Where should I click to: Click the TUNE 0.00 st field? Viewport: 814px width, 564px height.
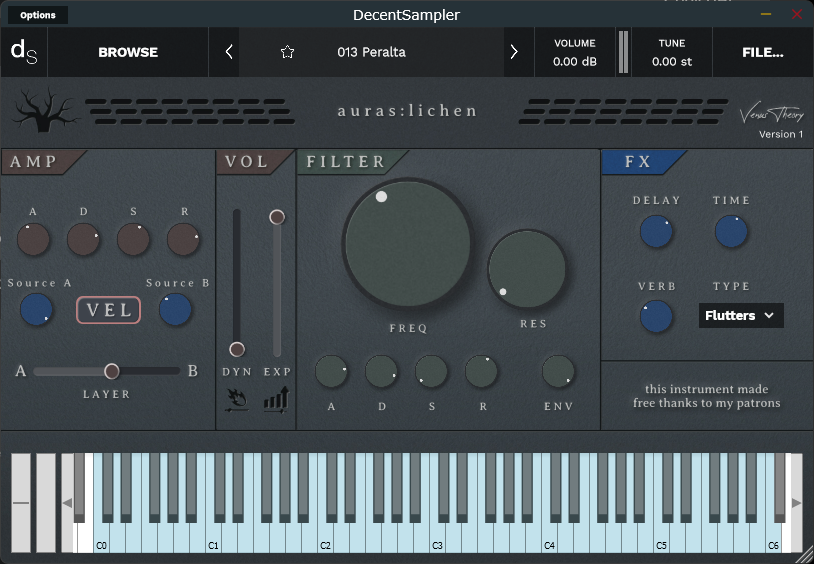pyautogui.click(x=672, y=52)
